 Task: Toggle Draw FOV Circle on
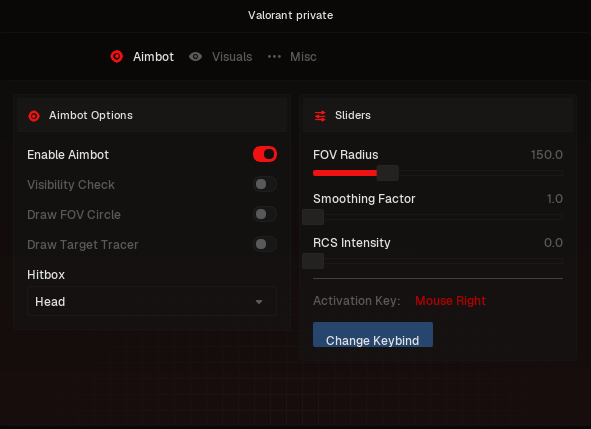tap(265, 214)
